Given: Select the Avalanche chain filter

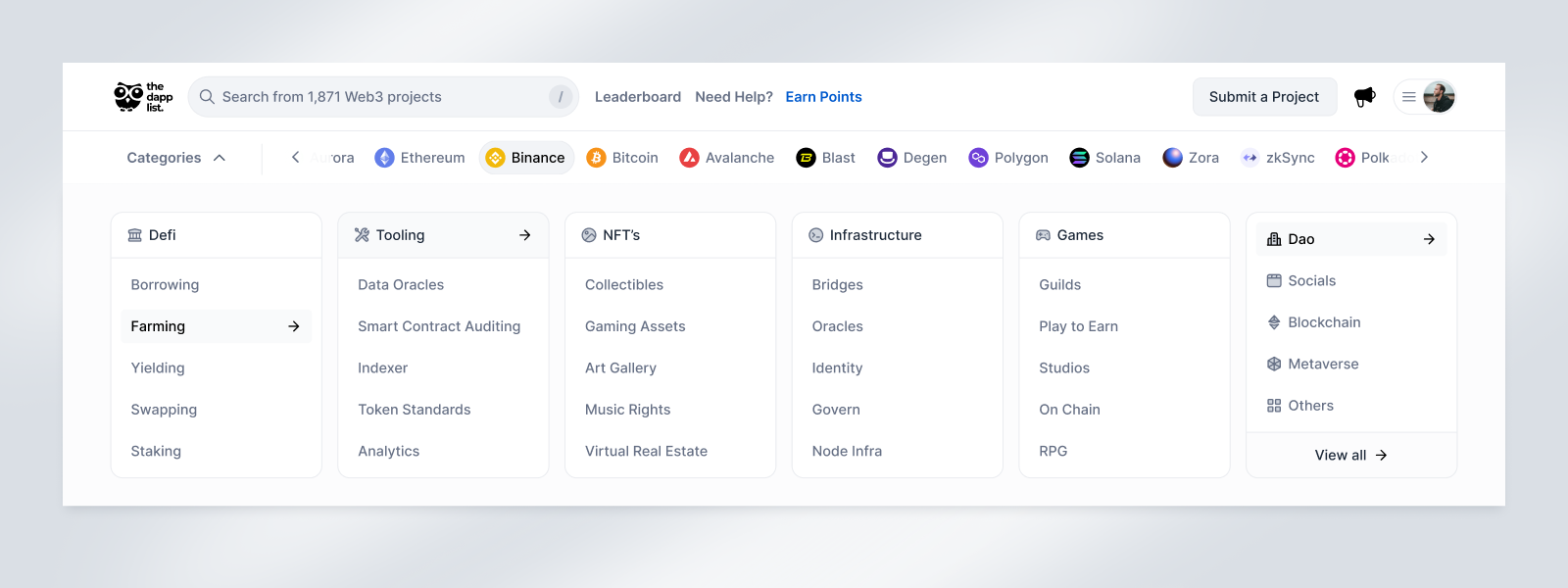Looking at the screenshot, I should [727, 158].
